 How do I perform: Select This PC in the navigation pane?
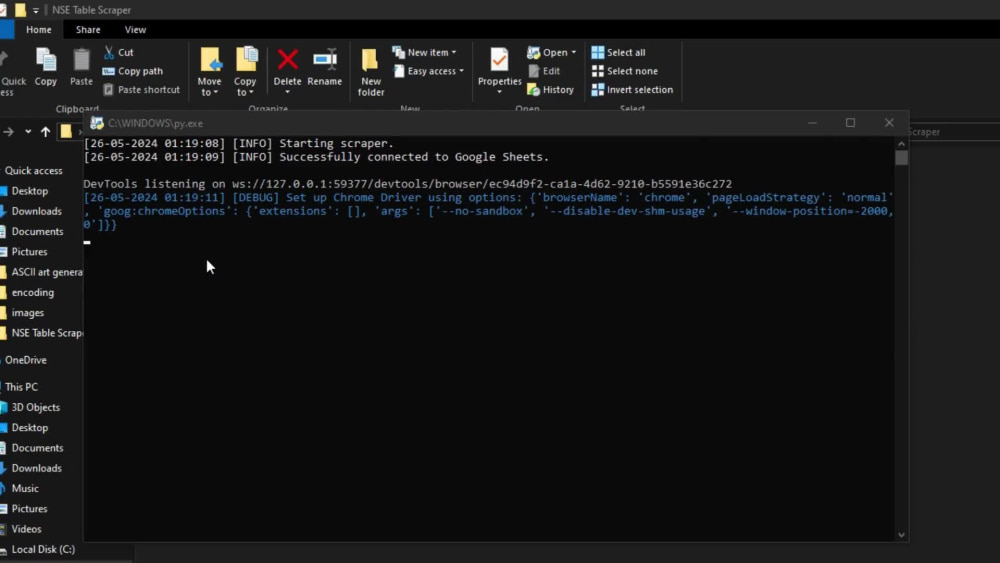coord(21,387)
